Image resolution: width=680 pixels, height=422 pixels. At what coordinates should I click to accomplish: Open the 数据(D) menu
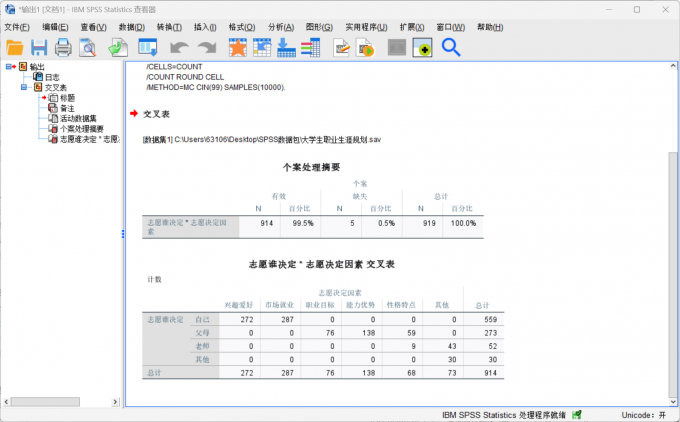coord(131,27)
